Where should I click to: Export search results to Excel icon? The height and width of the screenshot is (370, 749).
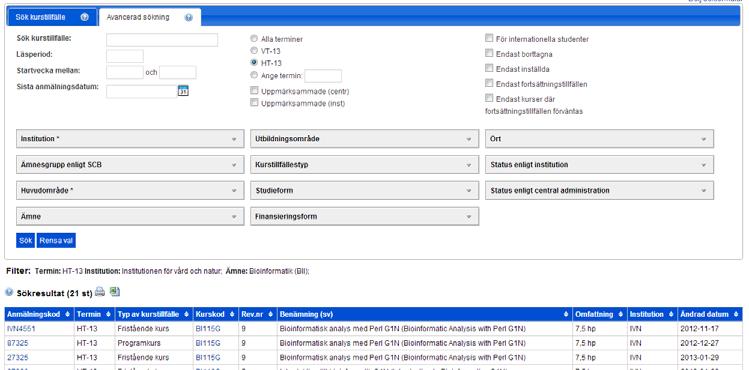click(x=114, y=291)
